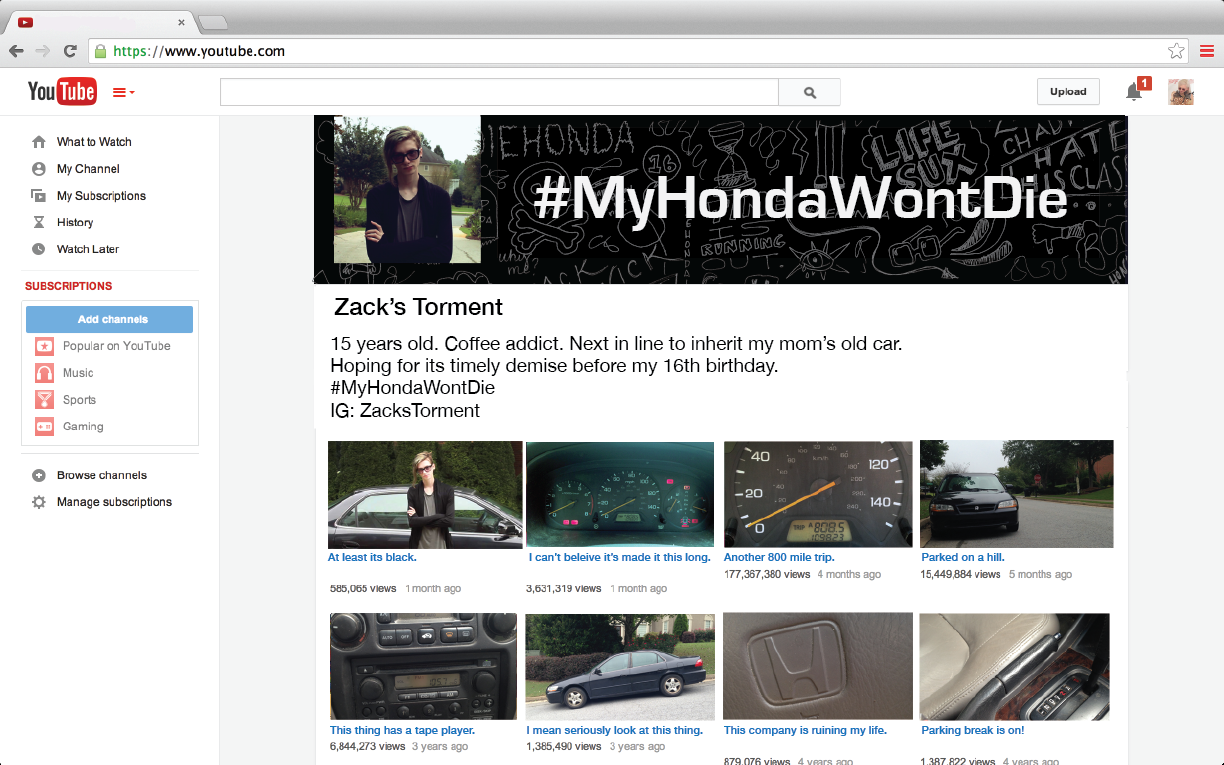Click the Watch Later clock icon
The image size is (1224, 765).
[39, 249]
